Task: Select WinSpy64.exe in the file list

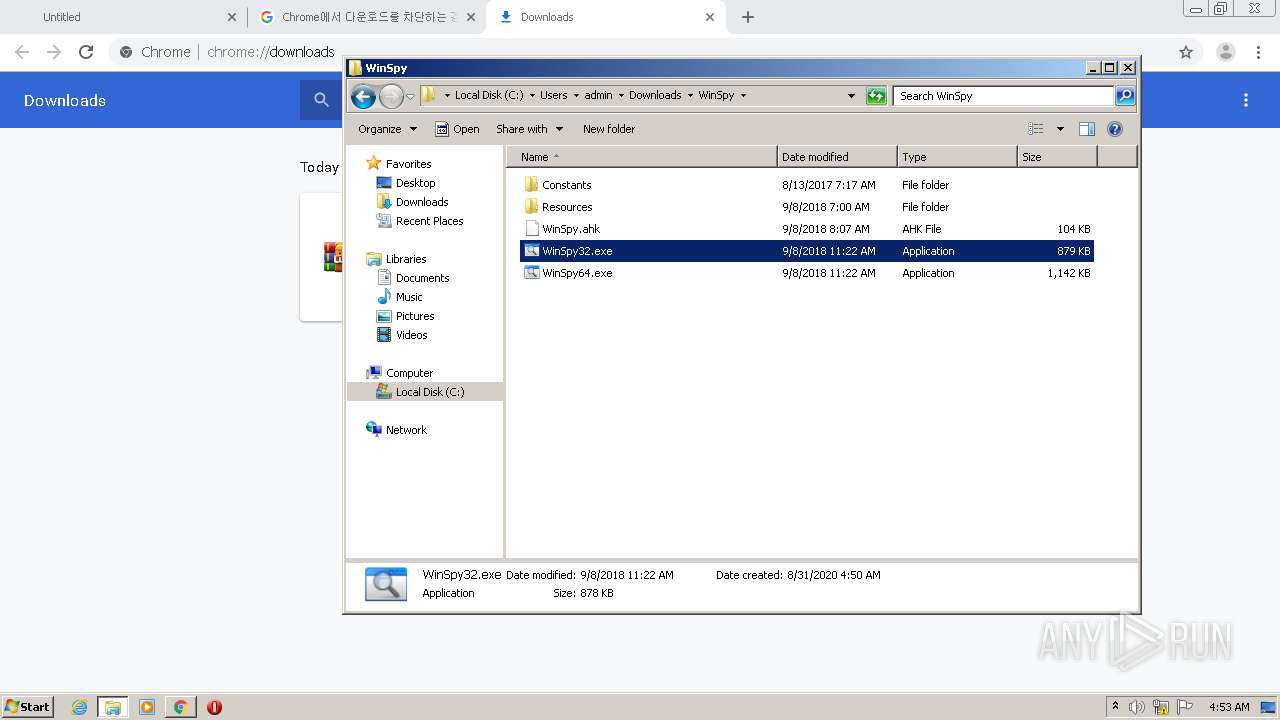Action: coord(806,273)
